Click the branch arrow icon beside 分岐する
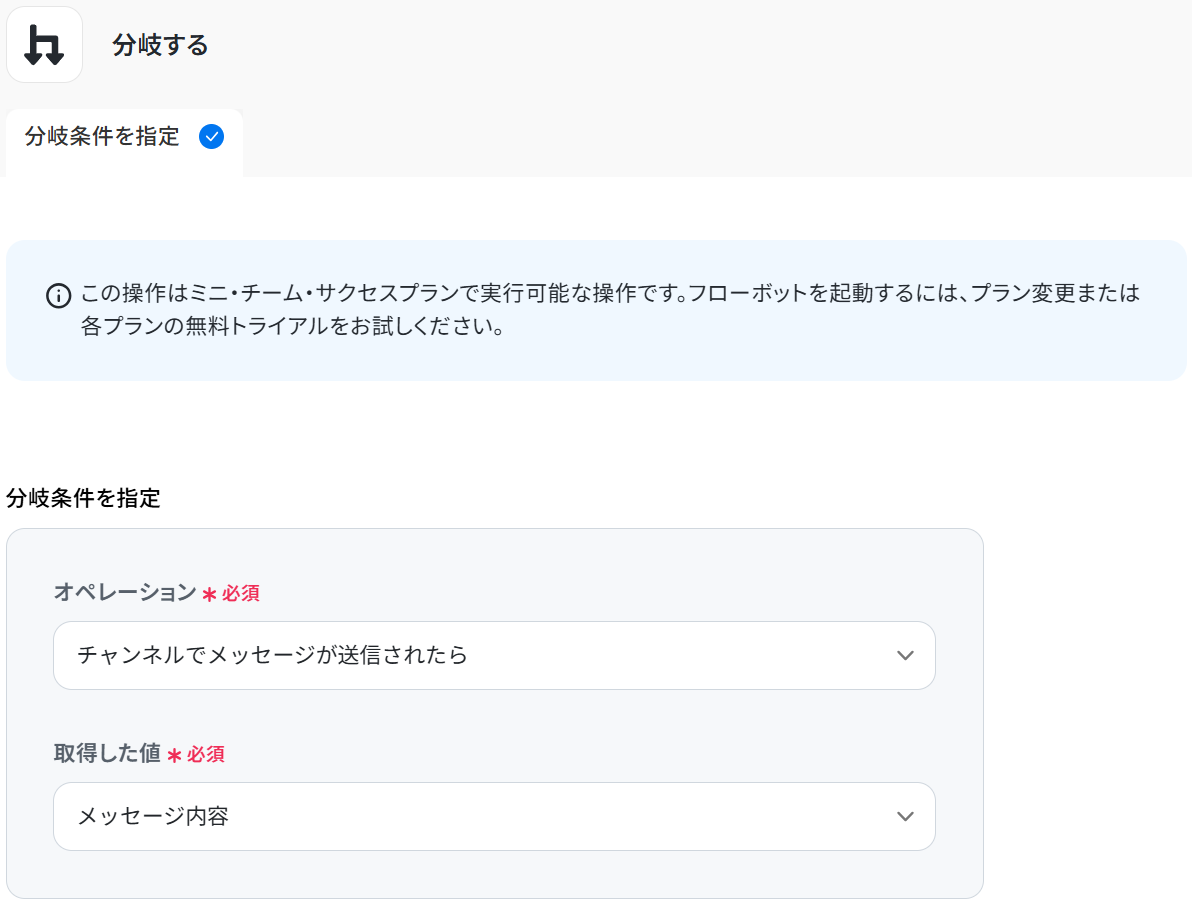 tap(44, 45)
